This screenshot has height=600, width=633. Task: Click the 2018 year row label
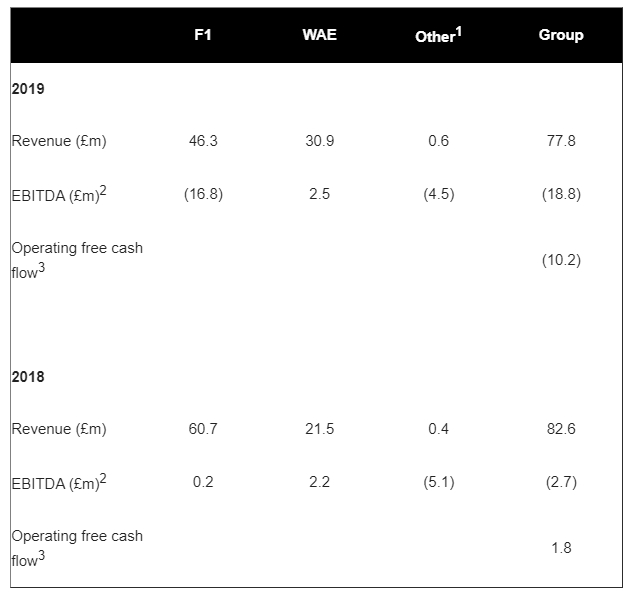(28, 377)
